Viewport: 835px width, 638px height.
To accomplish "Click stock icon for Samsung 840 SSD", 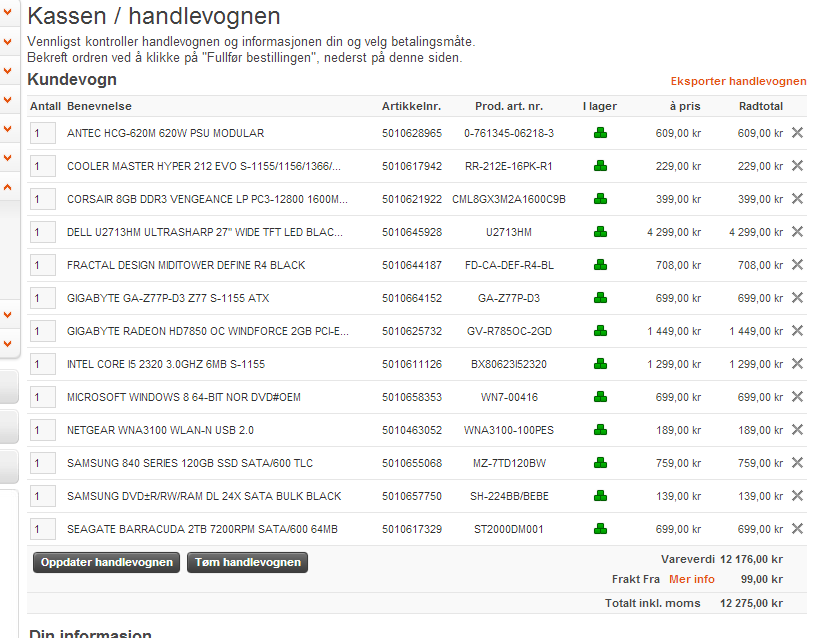I will click(x=600, y=463).
